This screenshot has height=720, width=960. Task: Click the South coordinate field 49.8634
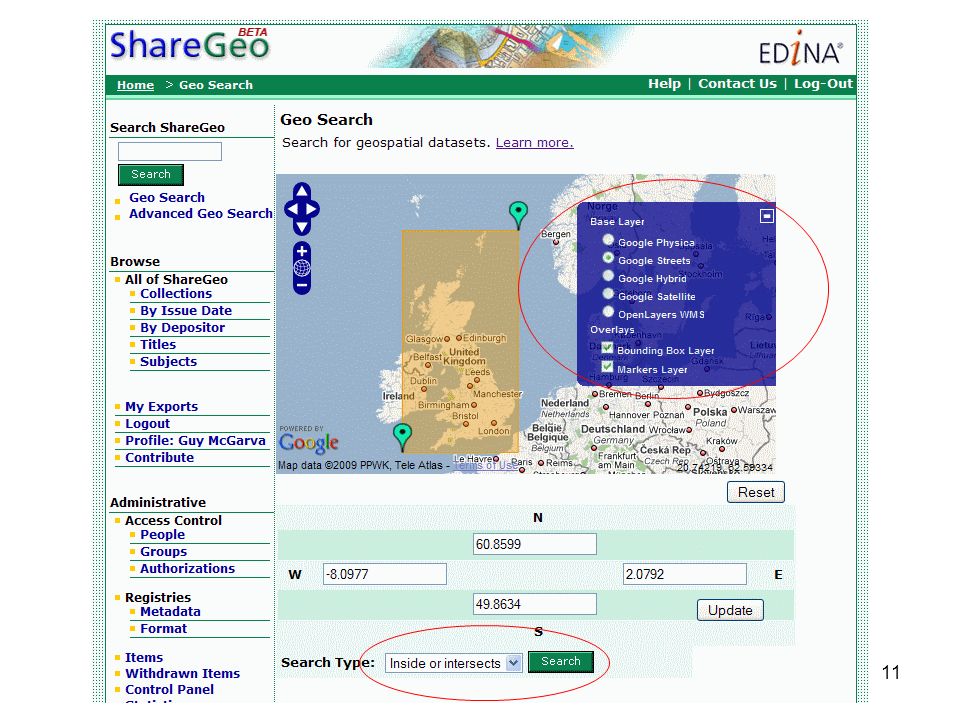click(x=534, y=604)
